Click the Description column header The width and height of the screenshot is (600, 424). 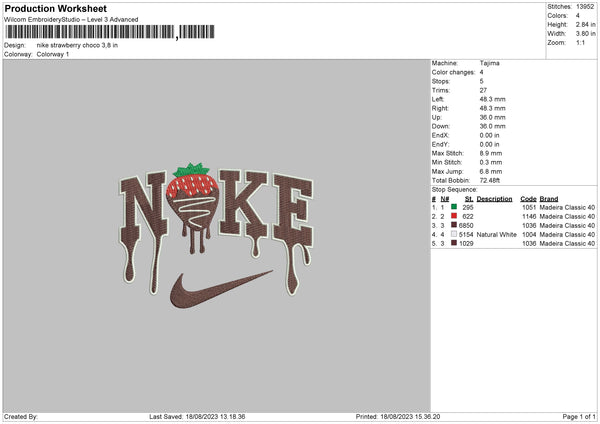[x=494, y=199]
